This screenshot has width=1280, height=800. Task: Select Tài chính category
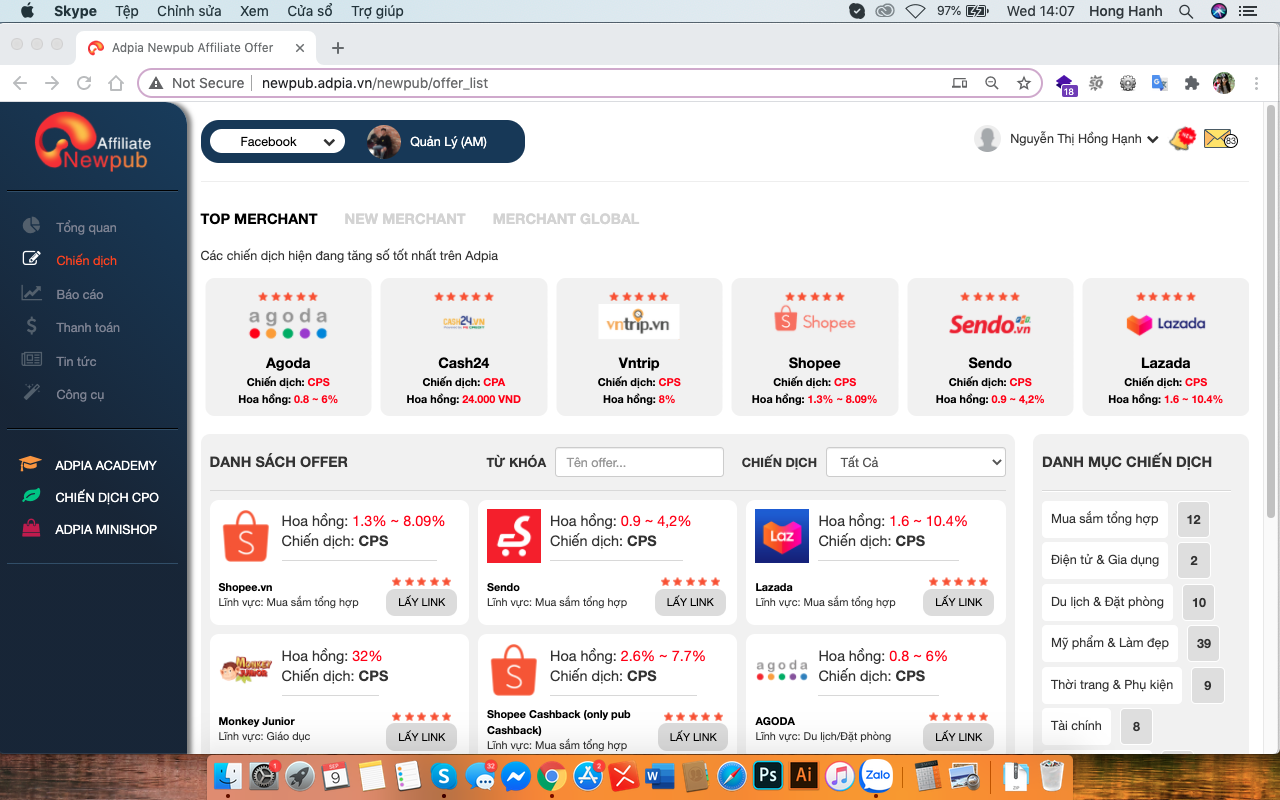pyautogui.click(x=1076, y=726)
